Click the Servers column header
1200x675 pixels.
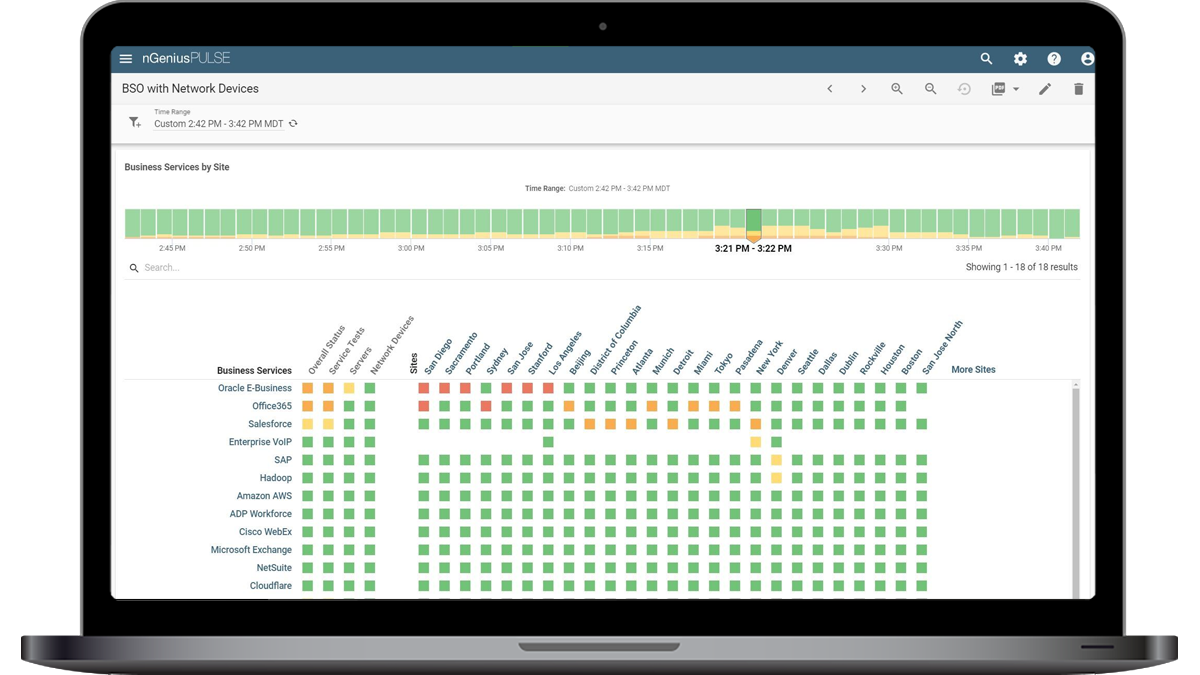(x=360, y=361)
